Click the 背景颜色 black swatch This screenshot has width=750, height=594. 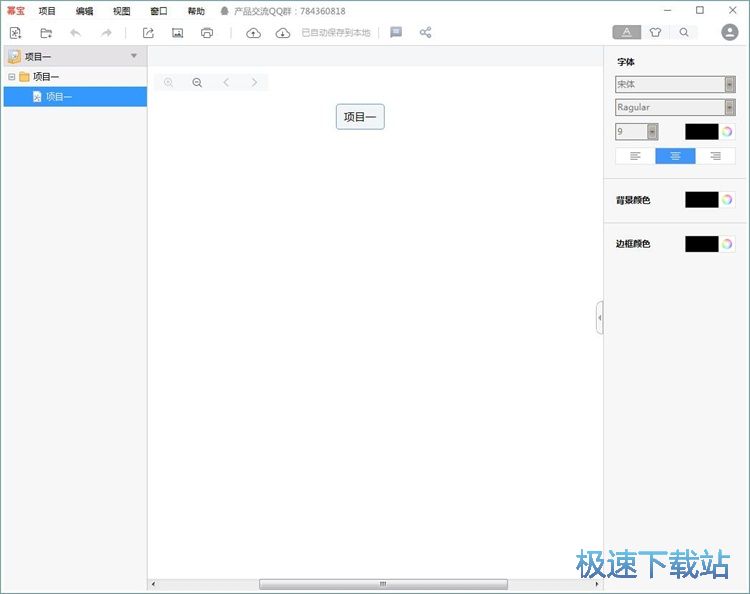pyautogui.click(x=702, y=199)
